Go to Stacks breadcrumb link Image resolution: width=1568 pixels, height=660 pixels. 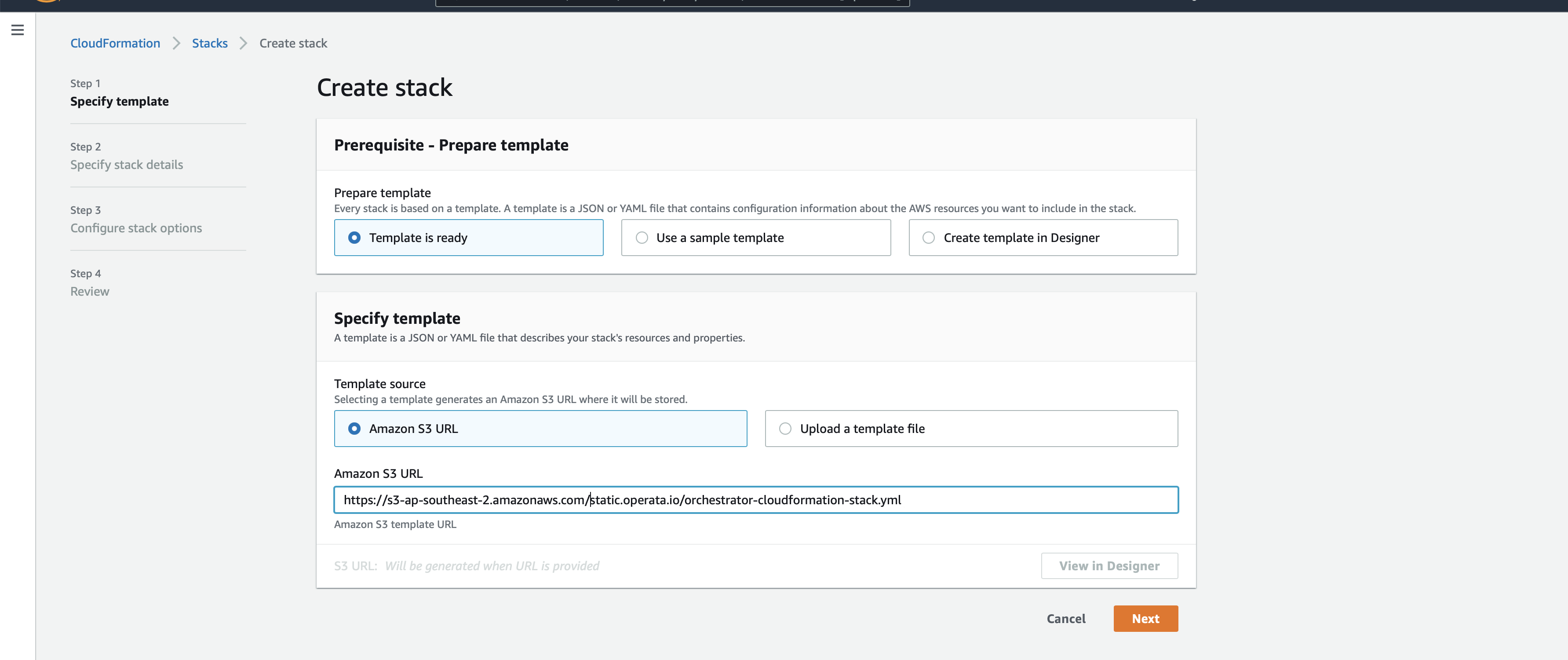coord(209,43)
